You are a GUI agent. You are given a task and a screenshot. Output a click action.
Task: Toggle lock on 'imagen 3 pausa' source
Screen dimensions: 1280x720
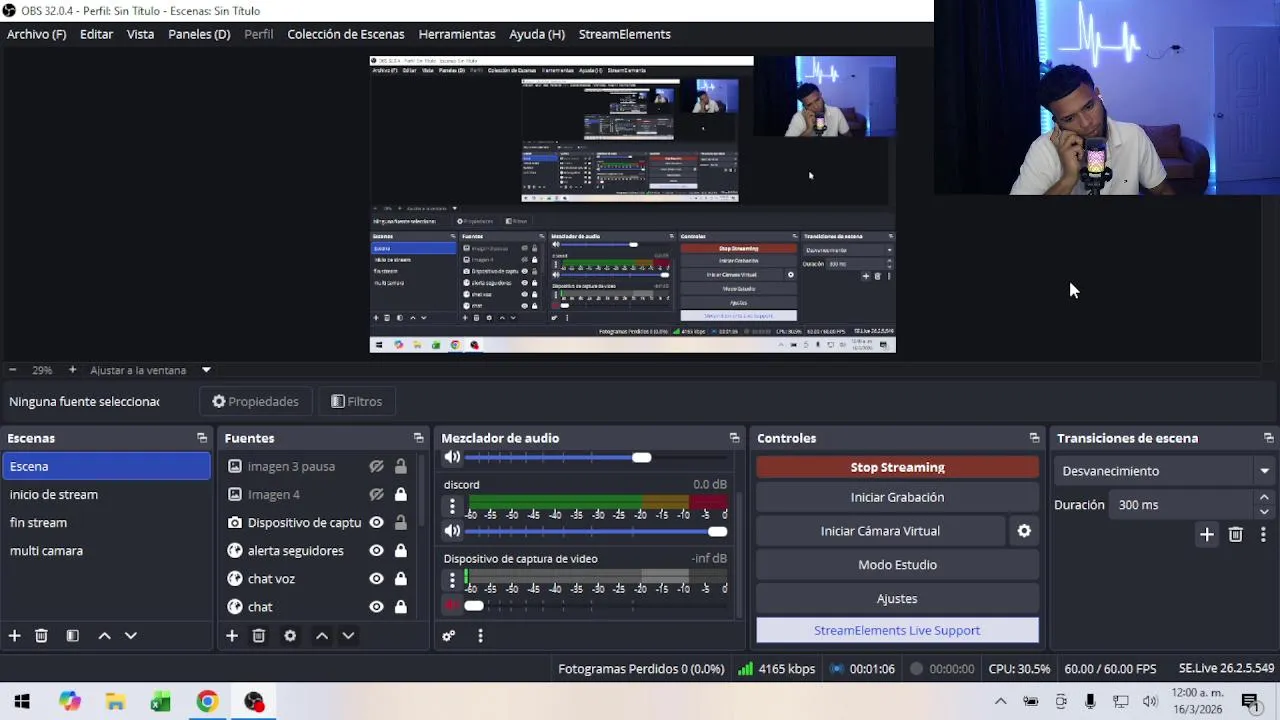[400, 466]
